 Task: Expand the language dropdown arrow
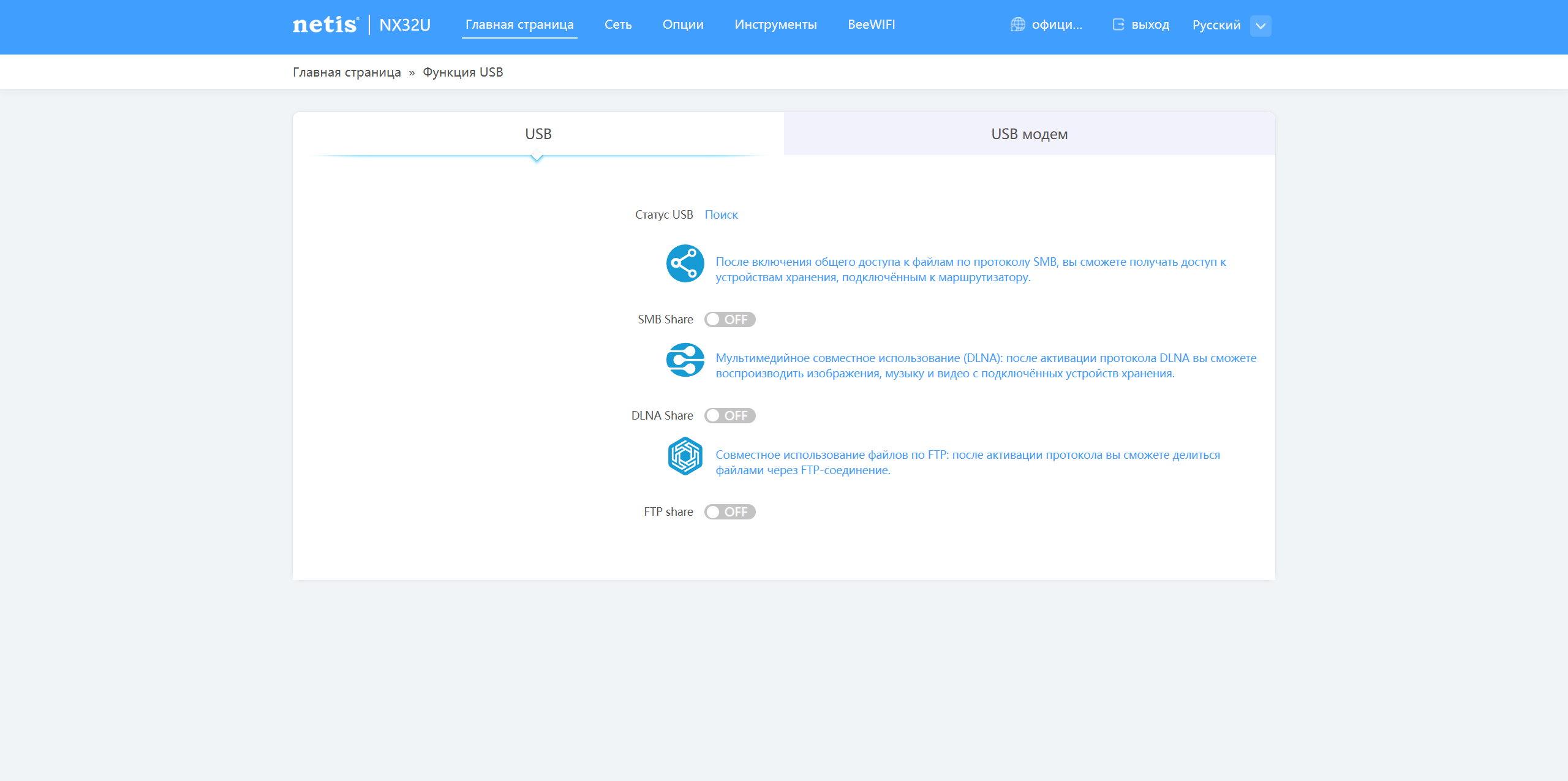[x=1261, y=26]
